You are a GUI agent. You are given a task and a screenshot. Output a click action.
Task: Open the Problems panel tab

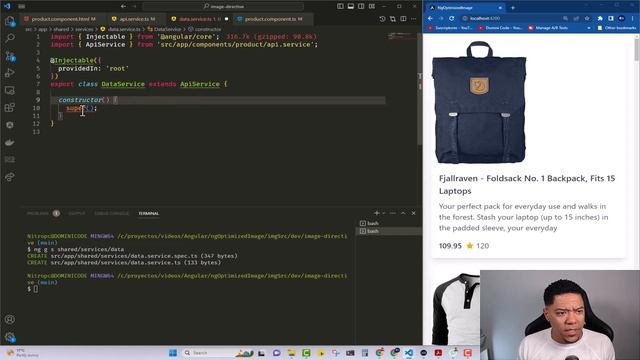(38, 213)
